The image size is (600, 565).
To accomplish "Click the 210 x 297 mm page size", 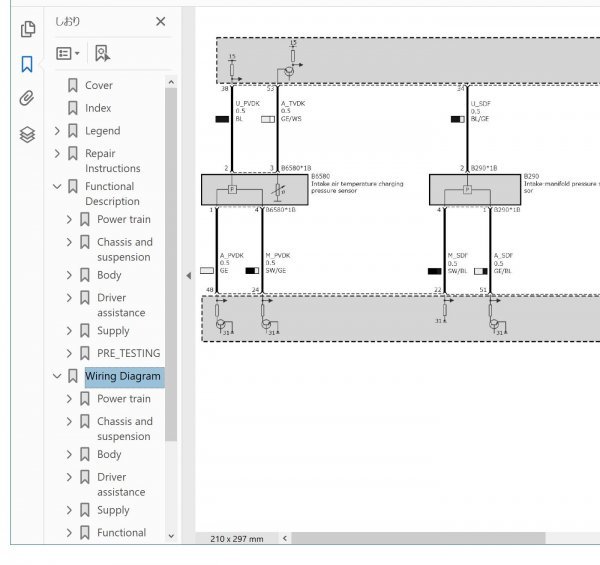I will coord(236,539).
